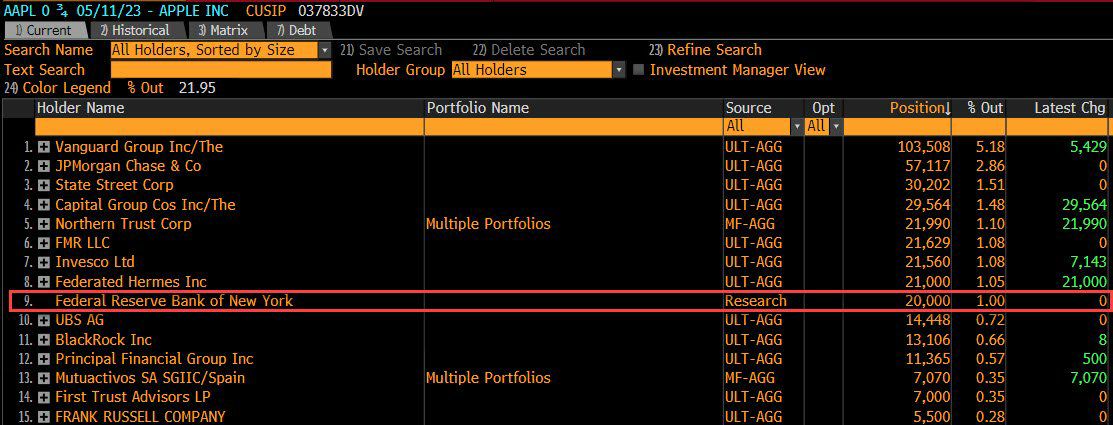Image resolution: width=1113 pixels, height=425 pixels.
Task: Click Principal Financial Latest Chg 500
Action: [x=1095, y=359]
